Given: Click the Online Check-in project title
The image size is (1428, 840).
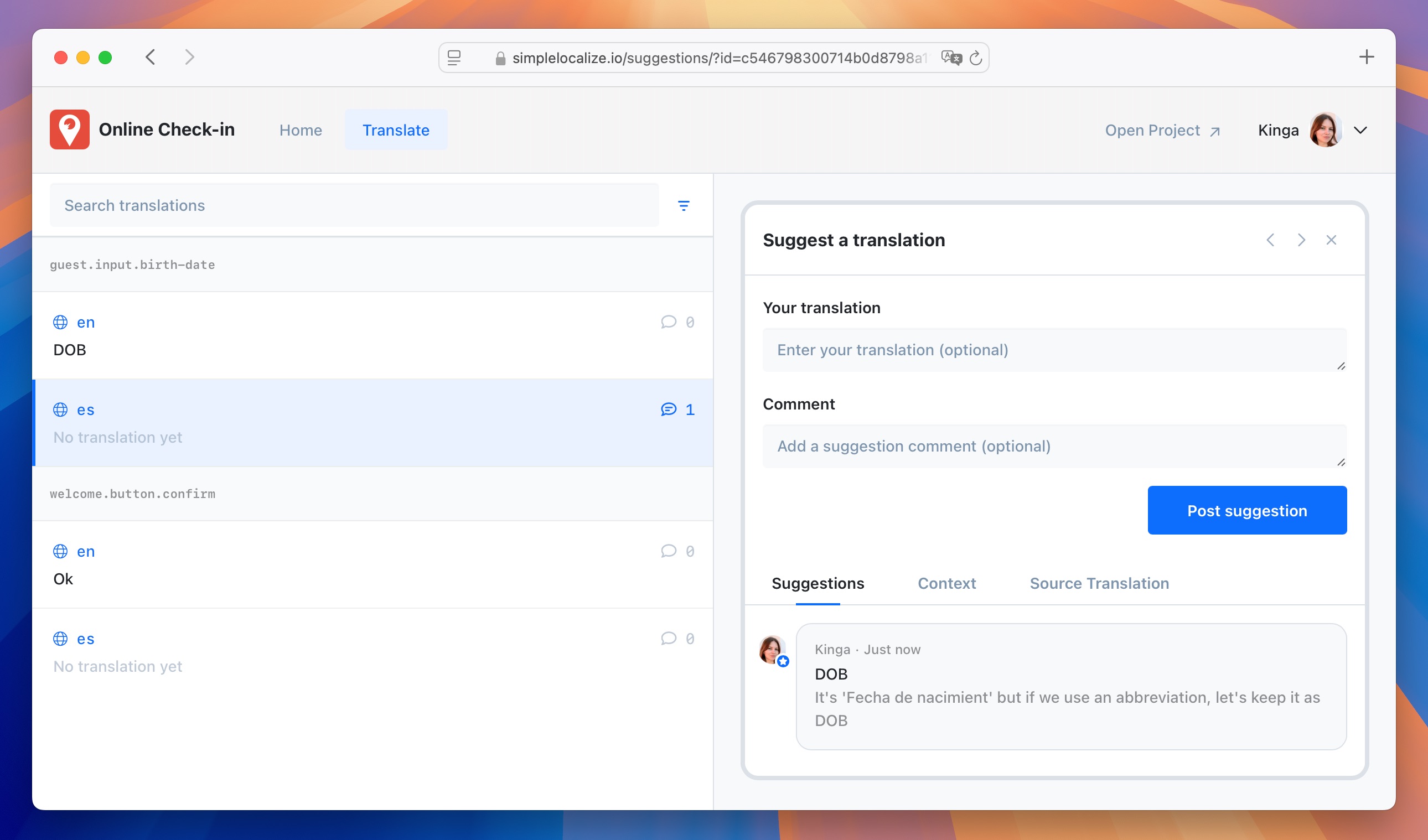Looking at the screenshot, I should pyautogui.click(x=167, y=129).
